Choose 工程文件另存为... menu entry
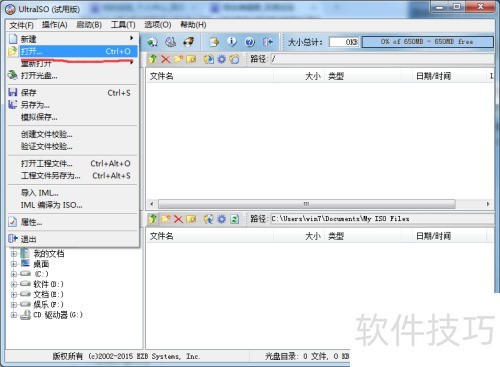 (73, 176)
